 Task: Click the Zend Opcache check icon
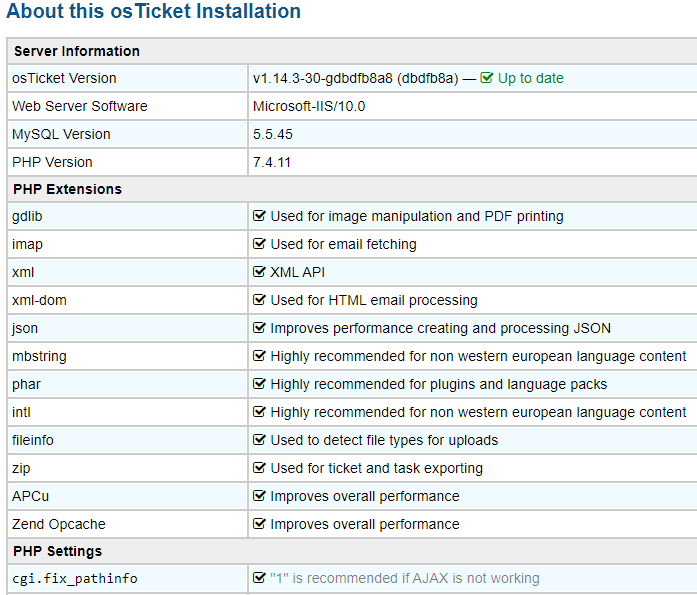259,524
